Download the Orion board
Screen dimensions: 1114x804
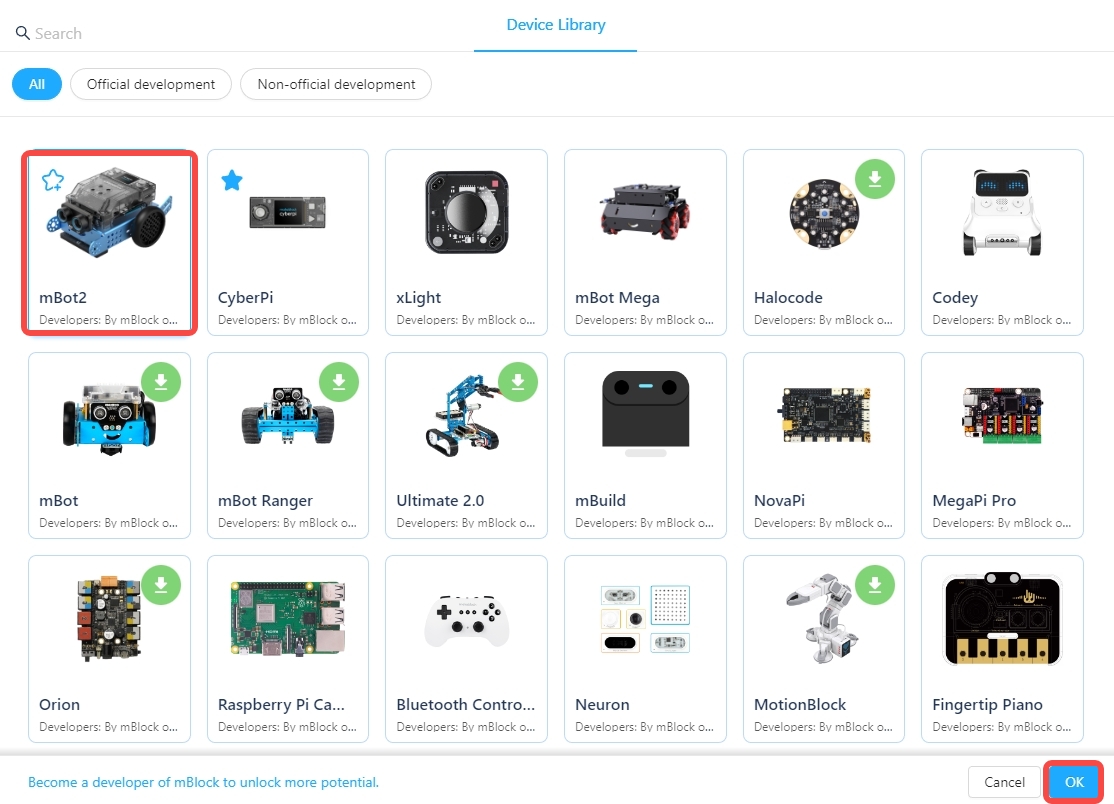(160, 585)
